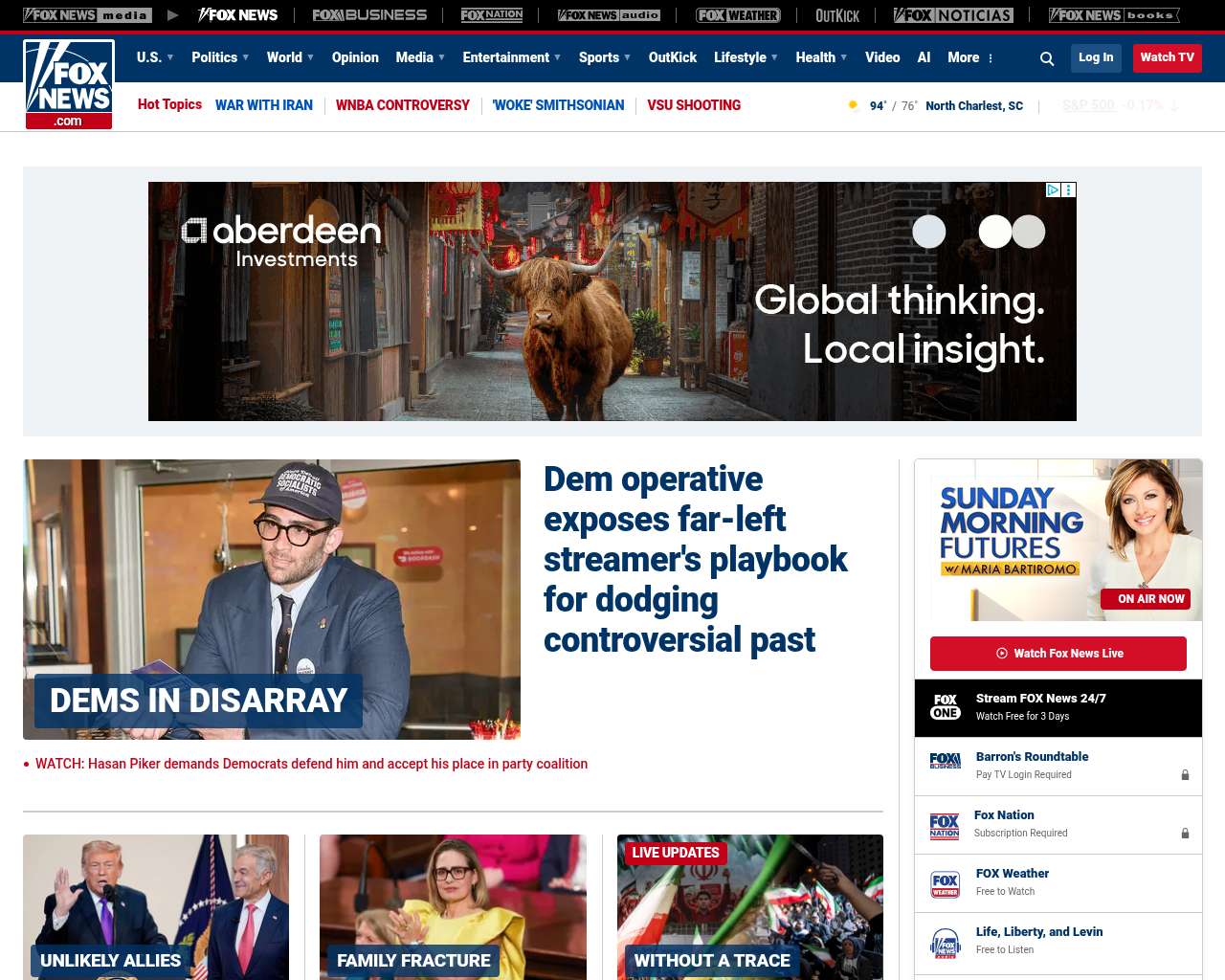Open WNBA CONTROVERSY hot topic

click(x=403, y=105)
